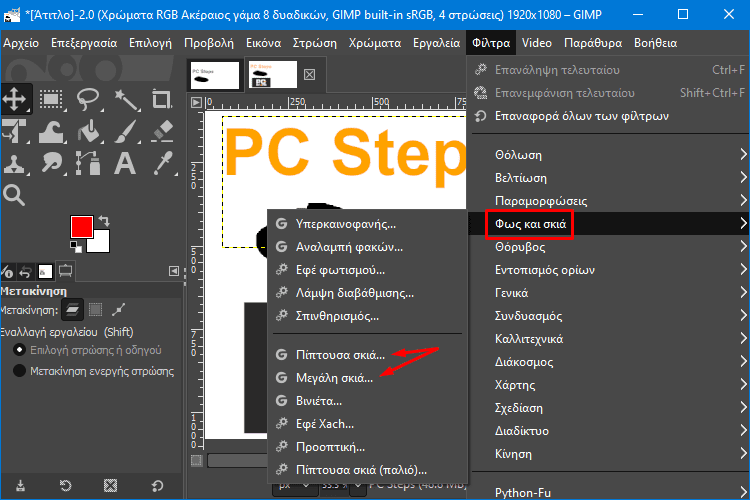Select the Paths tool
Viewport: 750px width, 500px height.
(88, 163)
